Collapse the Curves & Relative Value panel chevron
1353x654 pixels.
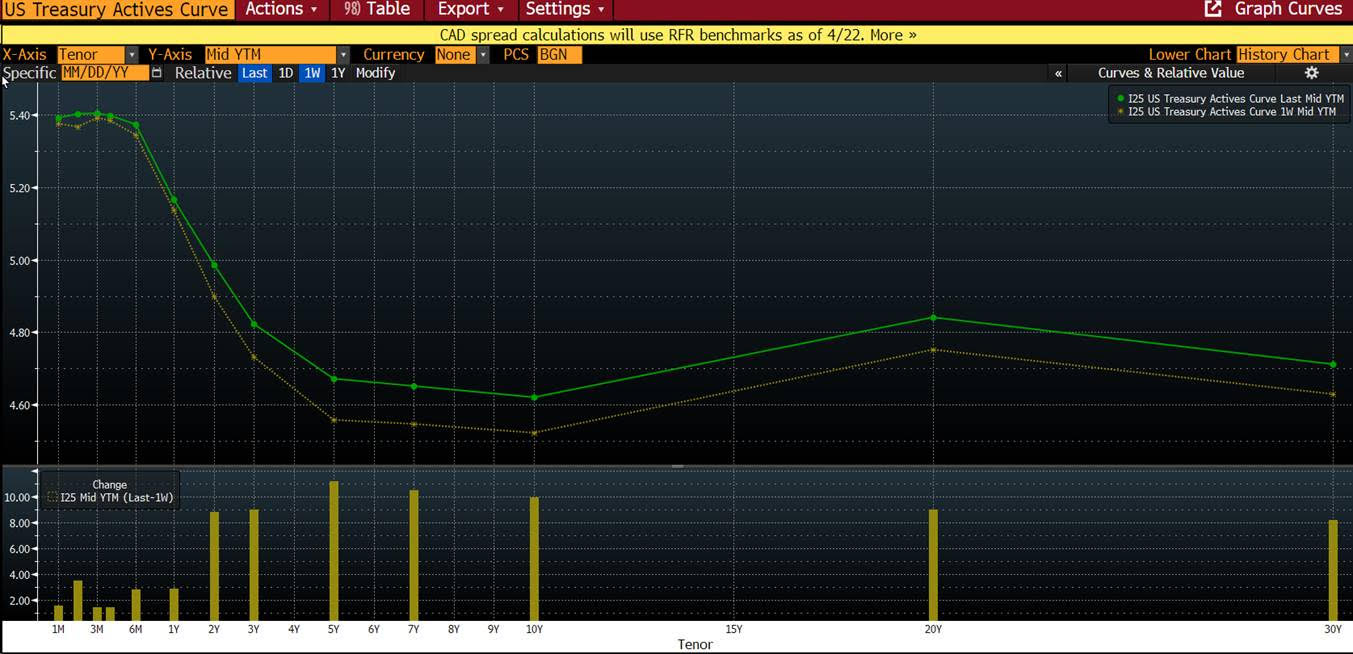click(1058, 73)
